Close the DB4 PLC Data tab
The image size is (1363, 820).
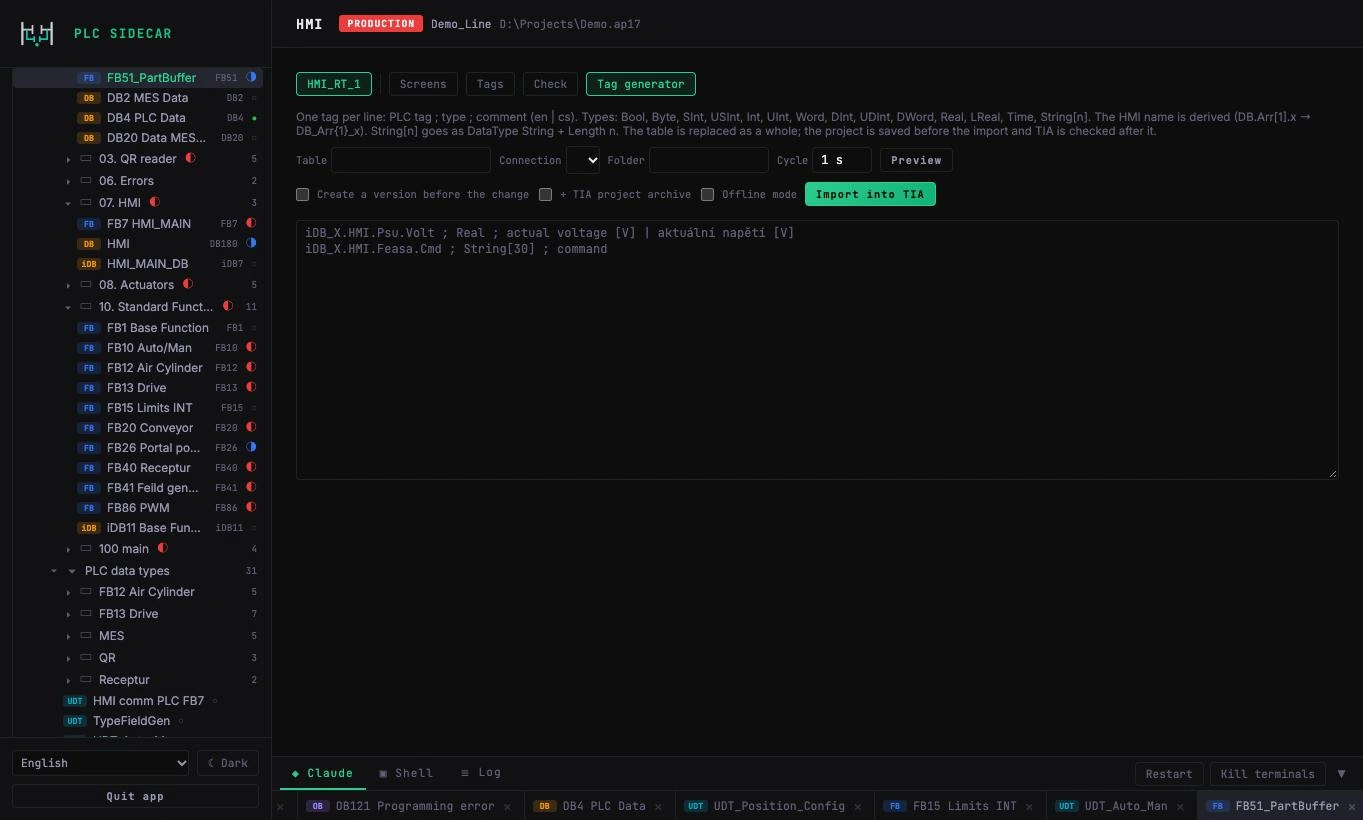[660, 806]
